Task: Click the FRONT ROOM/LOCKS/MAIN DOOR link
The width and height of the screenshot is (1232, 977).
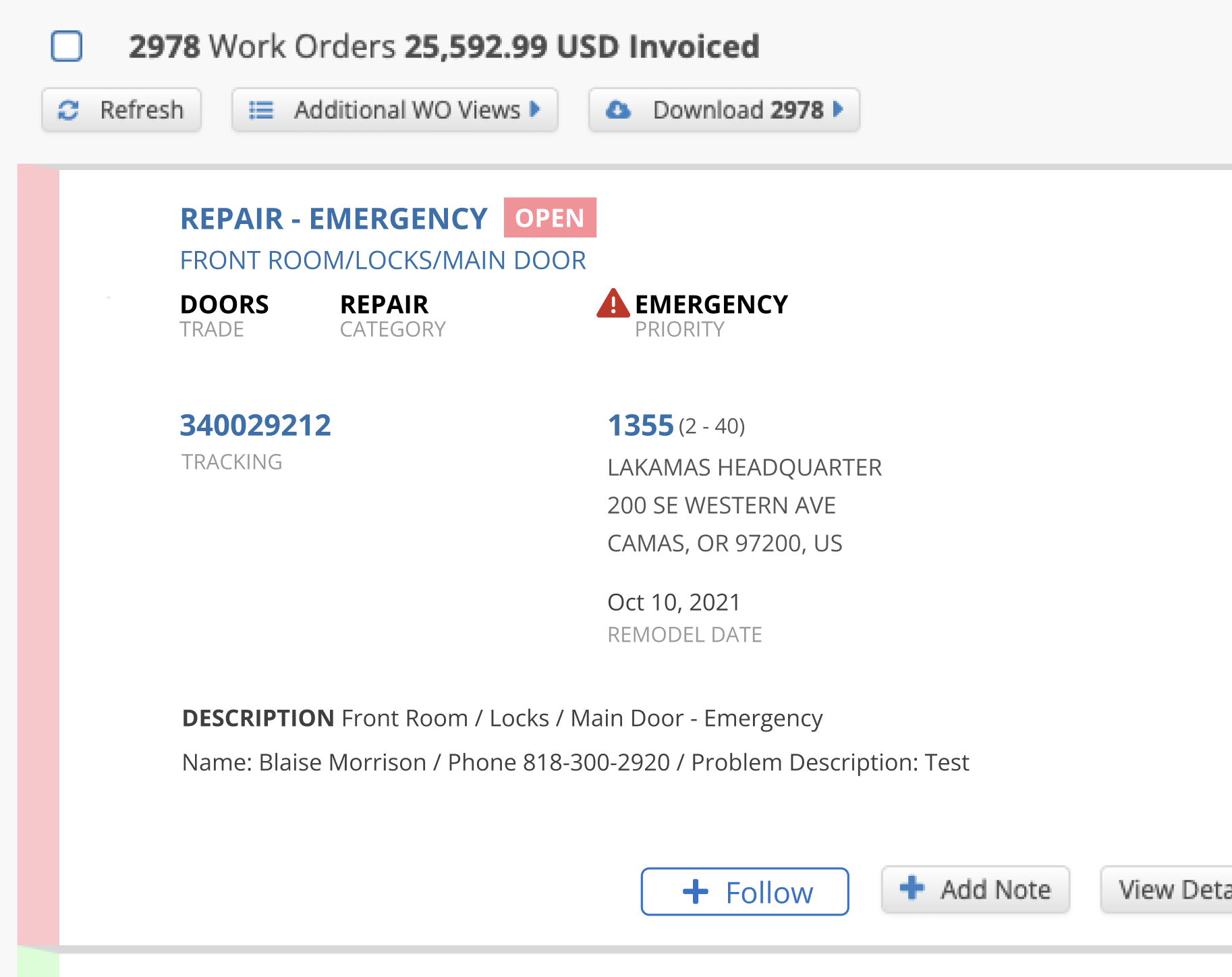Action: pos(383,260)
